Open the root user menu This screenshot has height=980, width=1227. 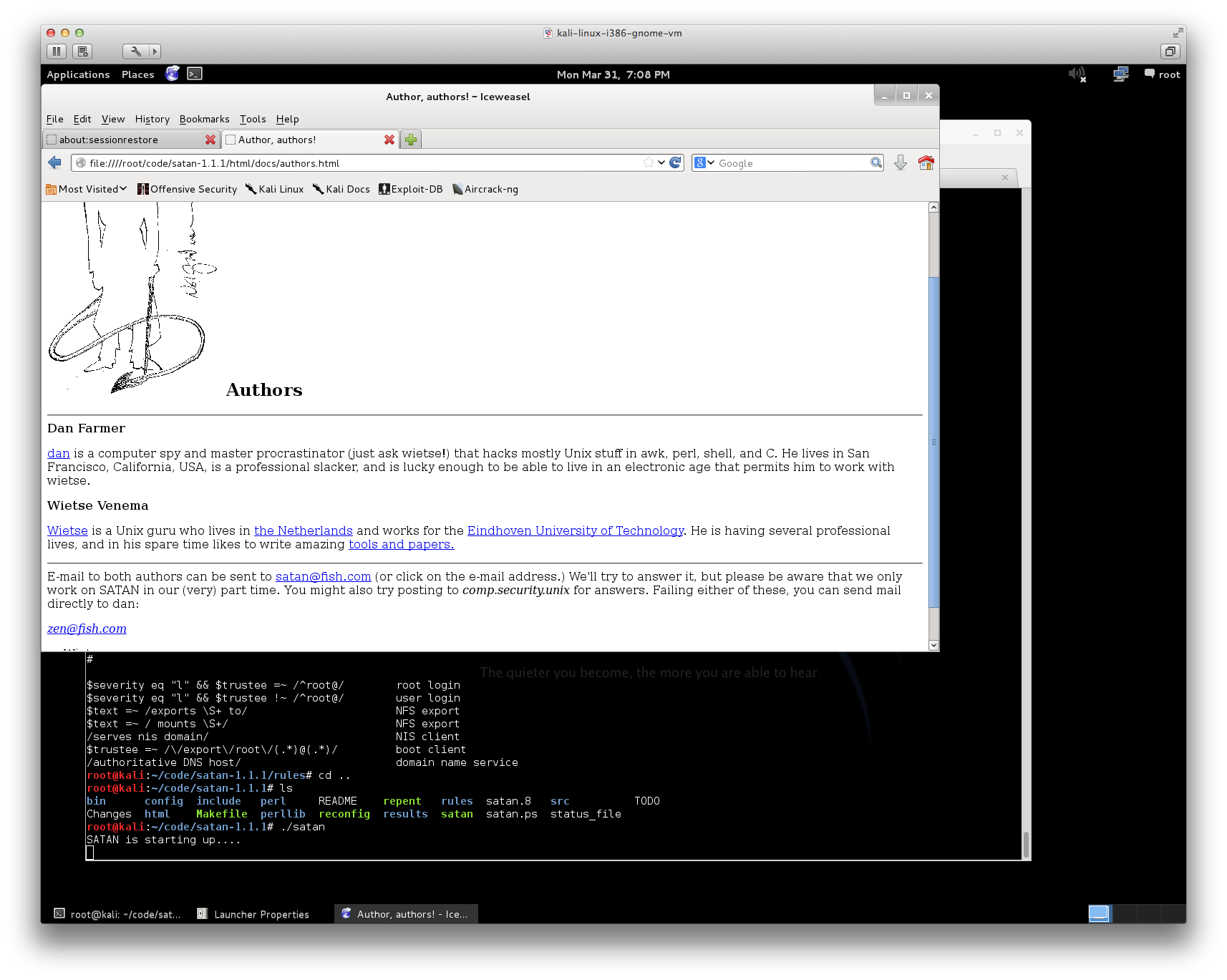pyautogui.click(x=1163, y=74)
